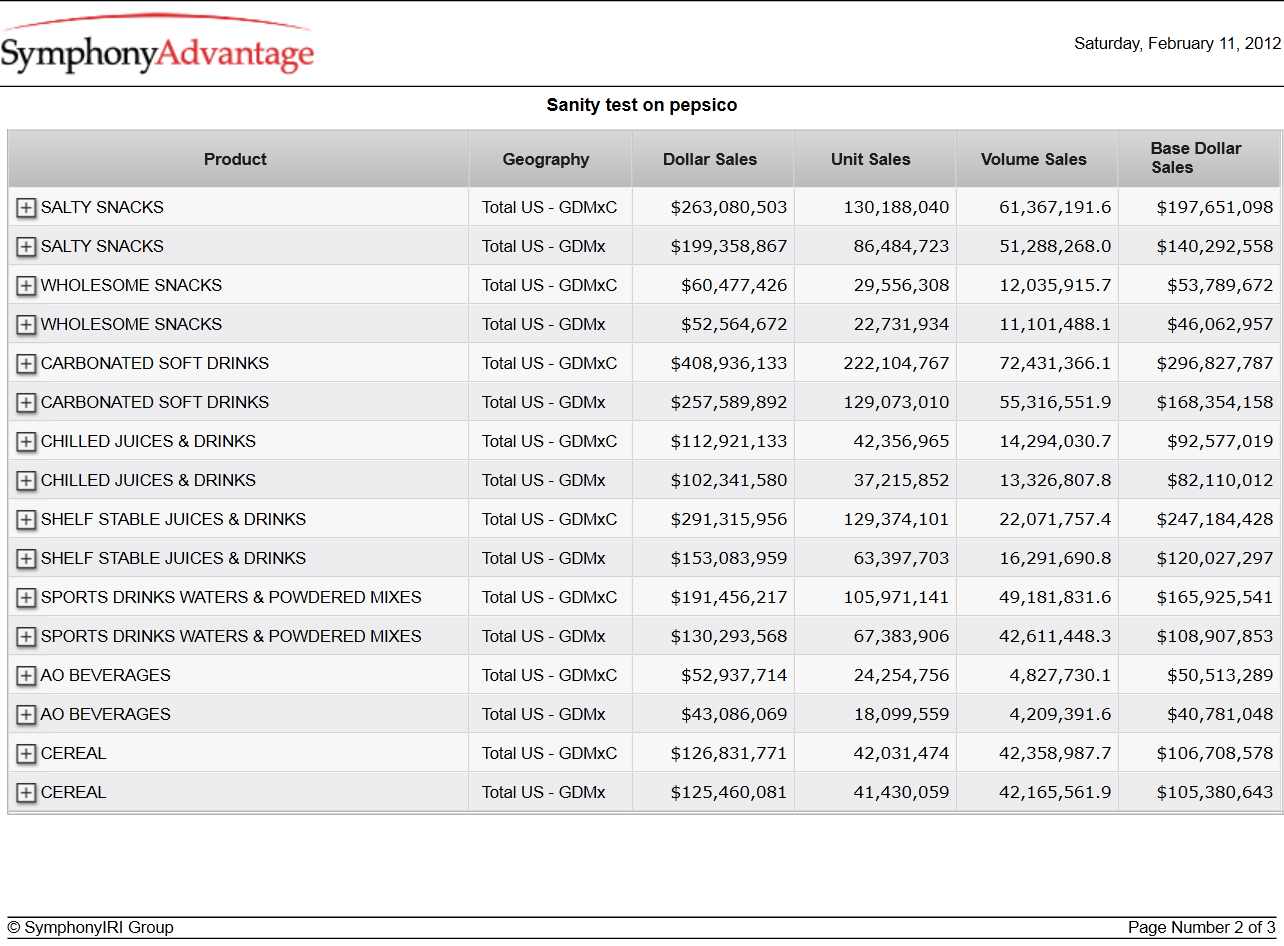Select the 42,356,965 unit sales cell

(x=875, y=441)
